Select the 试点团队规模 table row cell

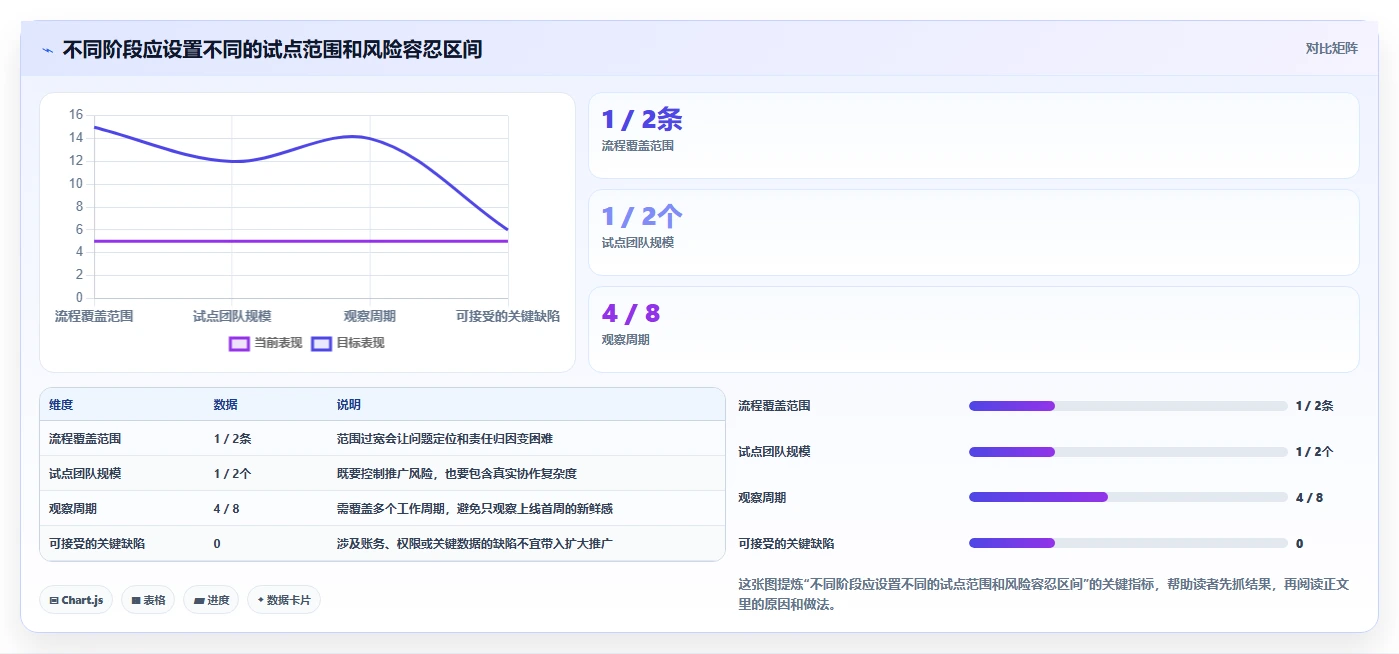85,474
